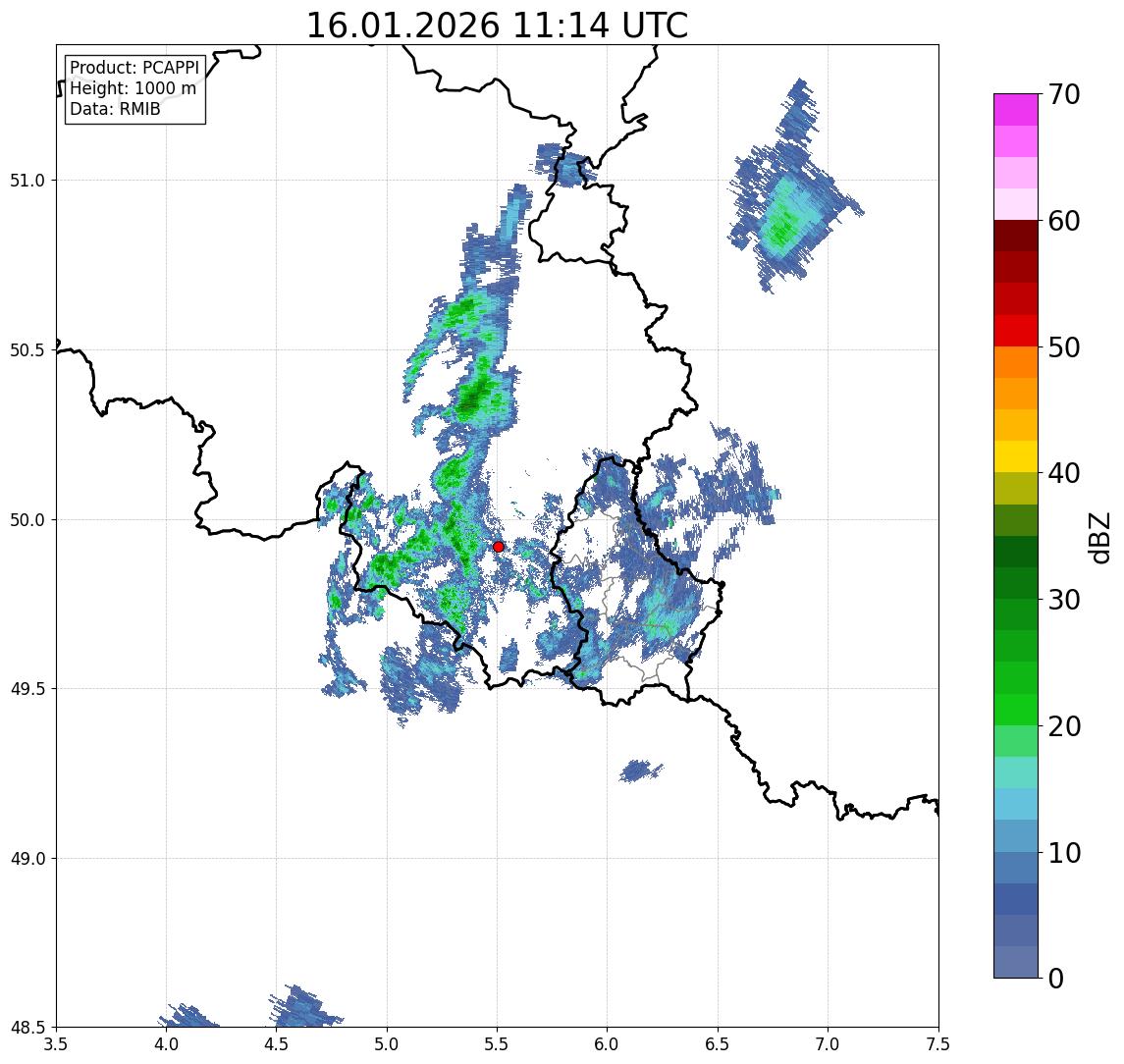Click the latitude label 49.5
Screen dimensions: 1124x1064
pyautogui.click(x=27, y=688)
